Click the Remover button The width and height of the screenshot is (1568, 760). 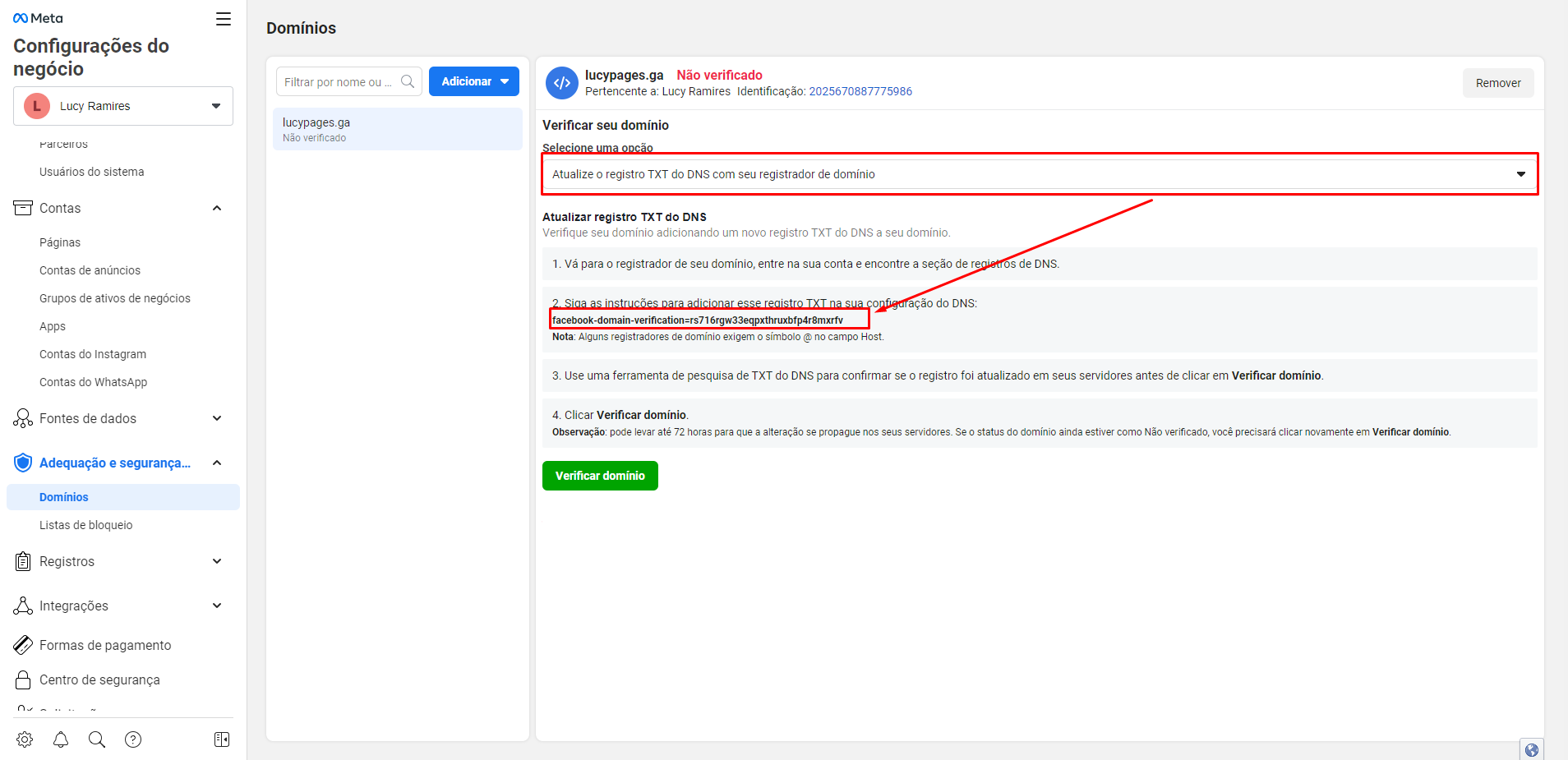pyautogui.click(x=1498, y=83)
